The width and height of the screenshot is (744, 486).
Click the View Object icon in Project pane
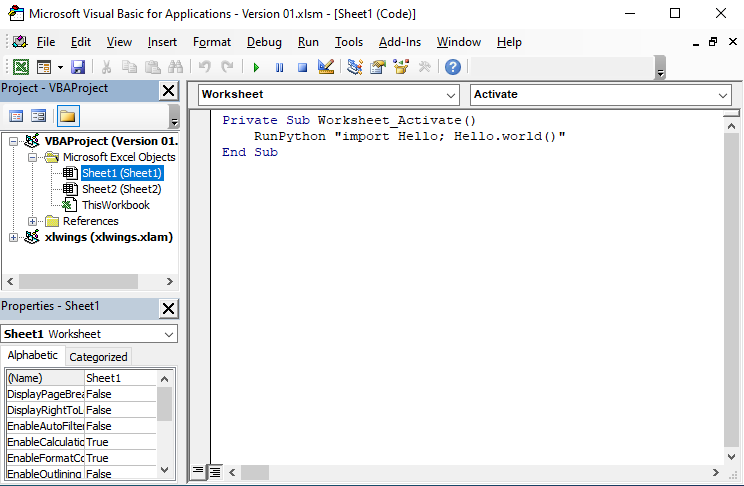pyautogui.click(x=38, y=116)
